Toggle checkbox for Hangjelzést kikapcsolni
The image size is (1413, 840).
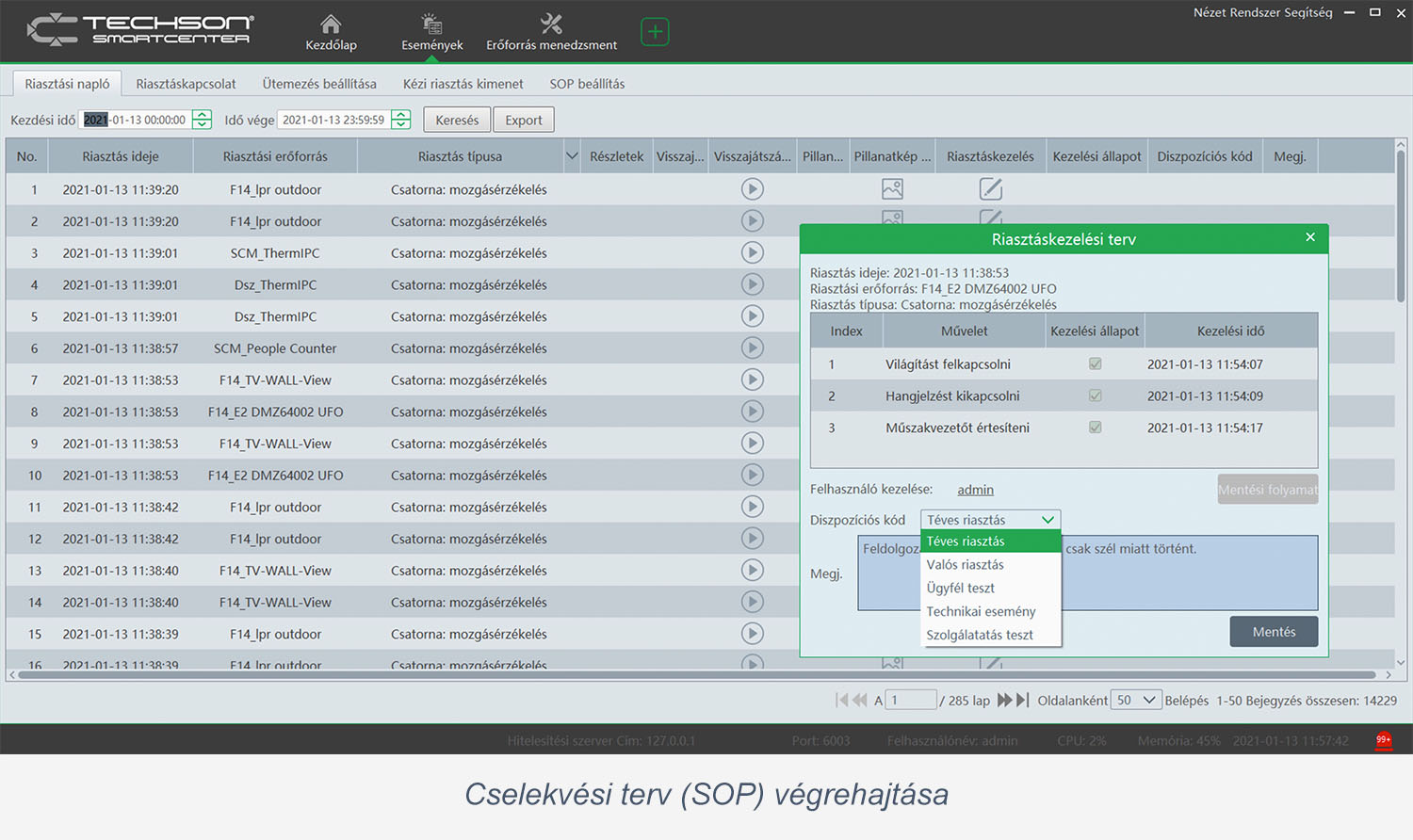click(1095, 396)
